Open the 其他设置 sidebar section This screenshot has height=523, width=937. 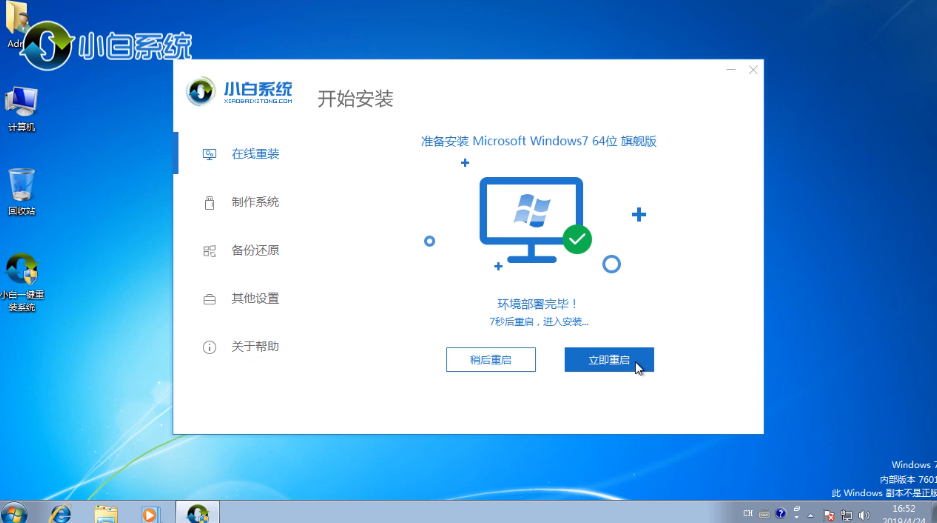pyautogui.click(x=255, y=298)
